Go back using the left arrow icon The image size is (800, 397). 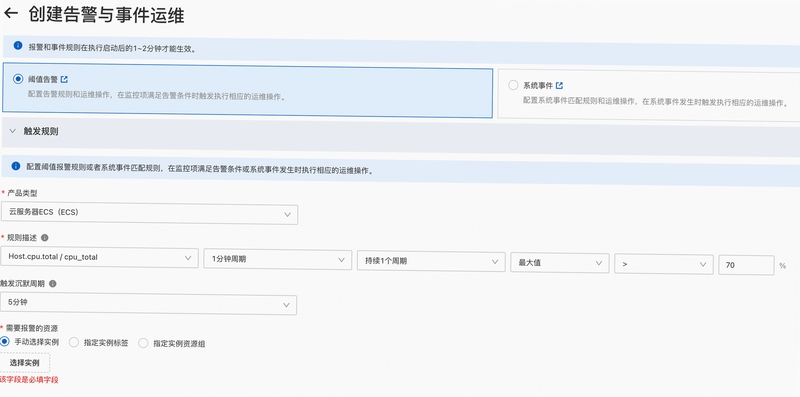(x=11, y=14)
